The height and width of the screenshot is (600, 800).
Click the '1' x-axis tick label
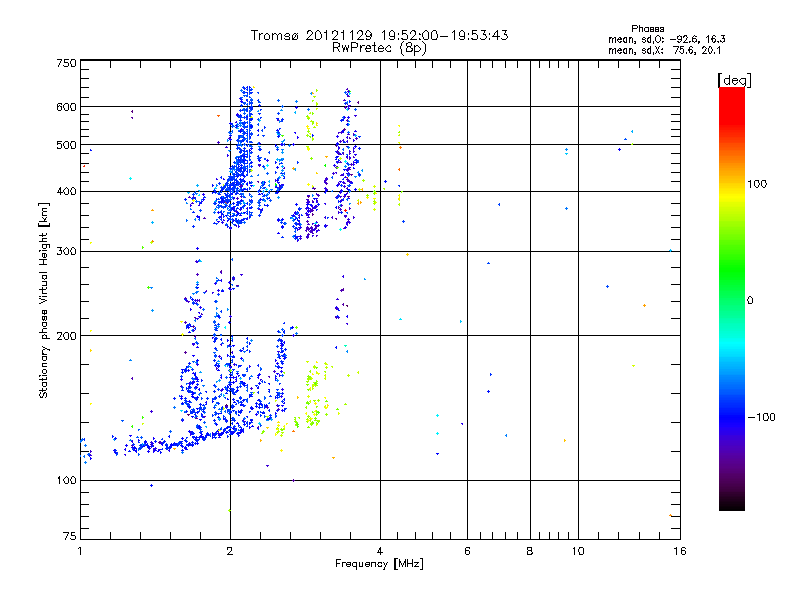pyautogui.click(x=80, y=551)
